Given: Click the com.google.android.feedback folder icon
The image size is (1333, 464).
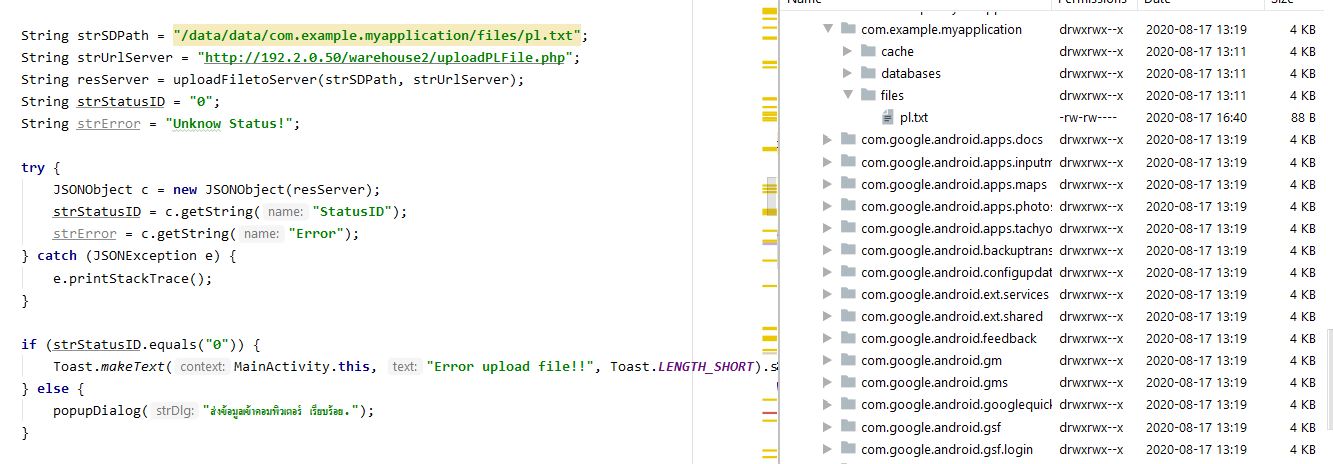Looking at the screenshot, I should tap(849, 338).
